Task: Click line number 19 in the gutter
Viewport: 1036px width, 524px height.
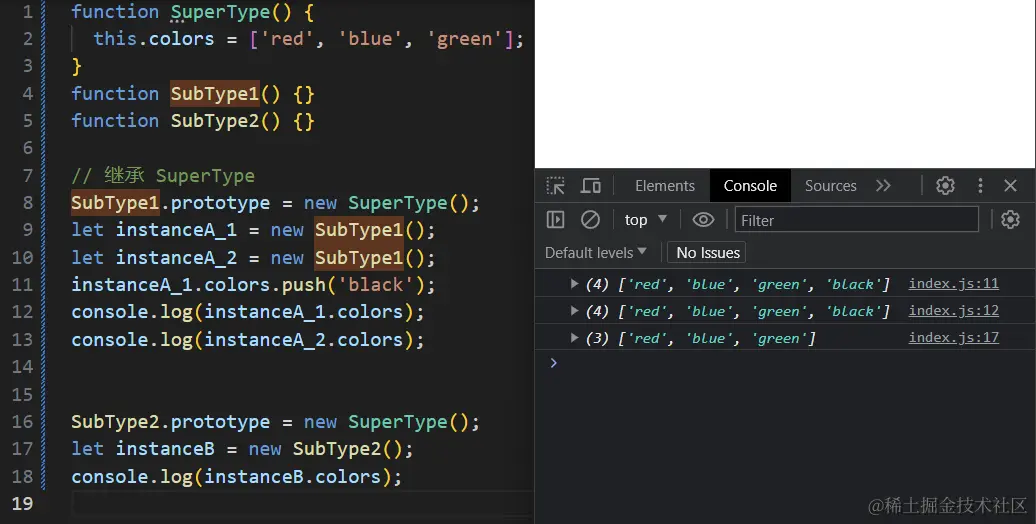Action: 22,504
